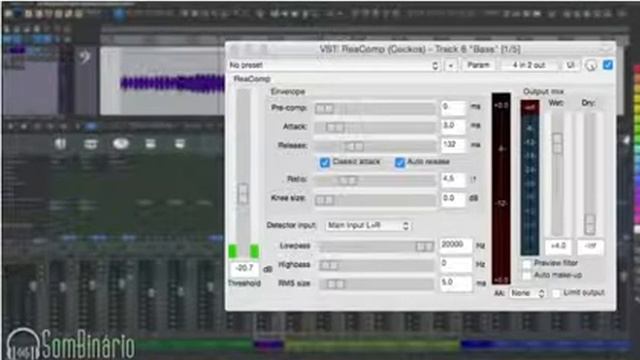Click the Wet value field showing +4.0
Image resolution: width=640 pixels, height=360 pixels.
click(558, 246)
